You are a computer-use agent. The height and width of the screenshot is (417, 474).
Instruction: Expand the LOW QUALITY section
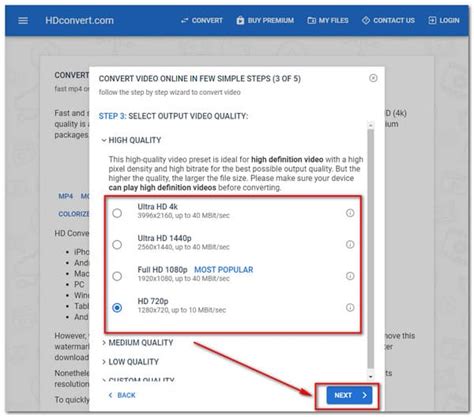130,362
